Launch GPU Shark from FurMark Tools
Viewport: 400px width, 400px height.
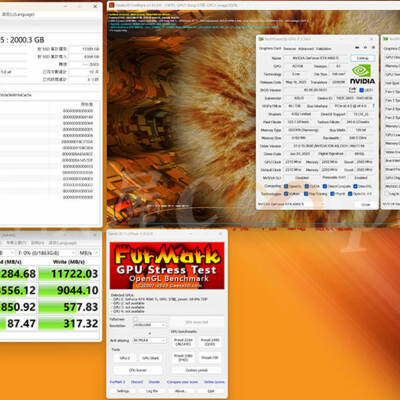pos(151,358)
